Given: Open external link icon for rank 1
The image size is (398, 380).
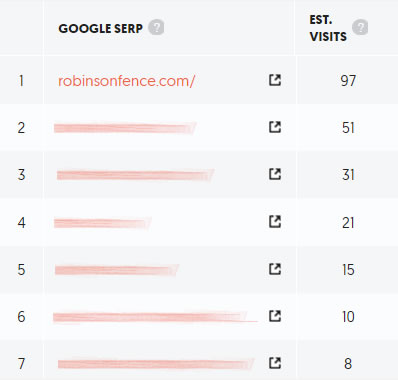Looking at the screenshot, I should pyautogui.click(x=275, y=80).
